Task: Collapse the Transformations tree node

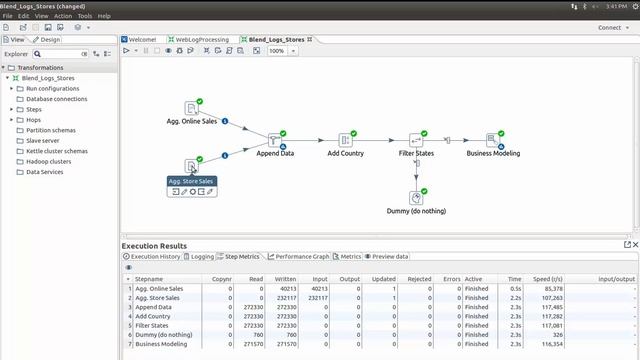Action: click(x=3, y=67)
